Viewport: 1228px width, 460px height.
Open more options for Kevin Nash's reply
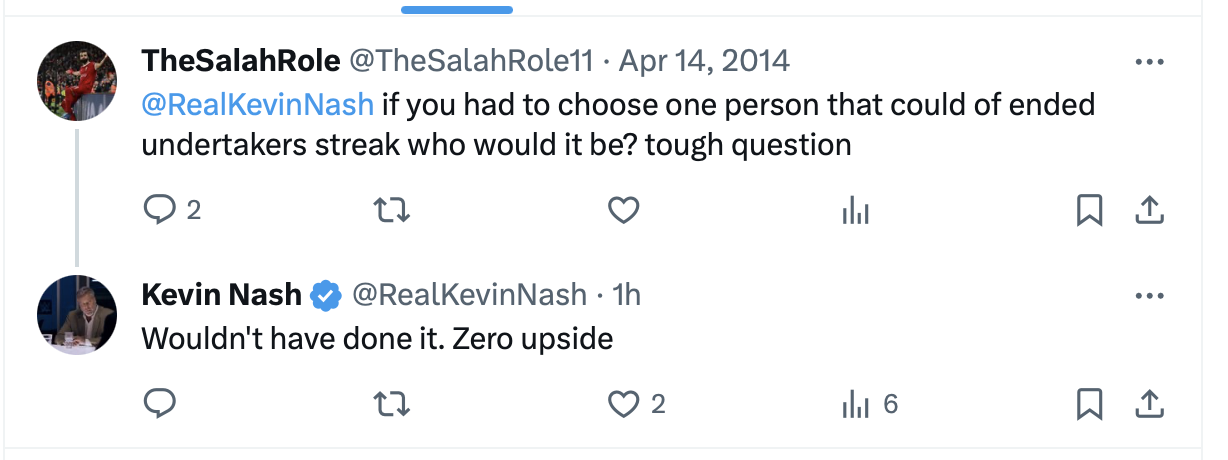tap(1150, 295)
